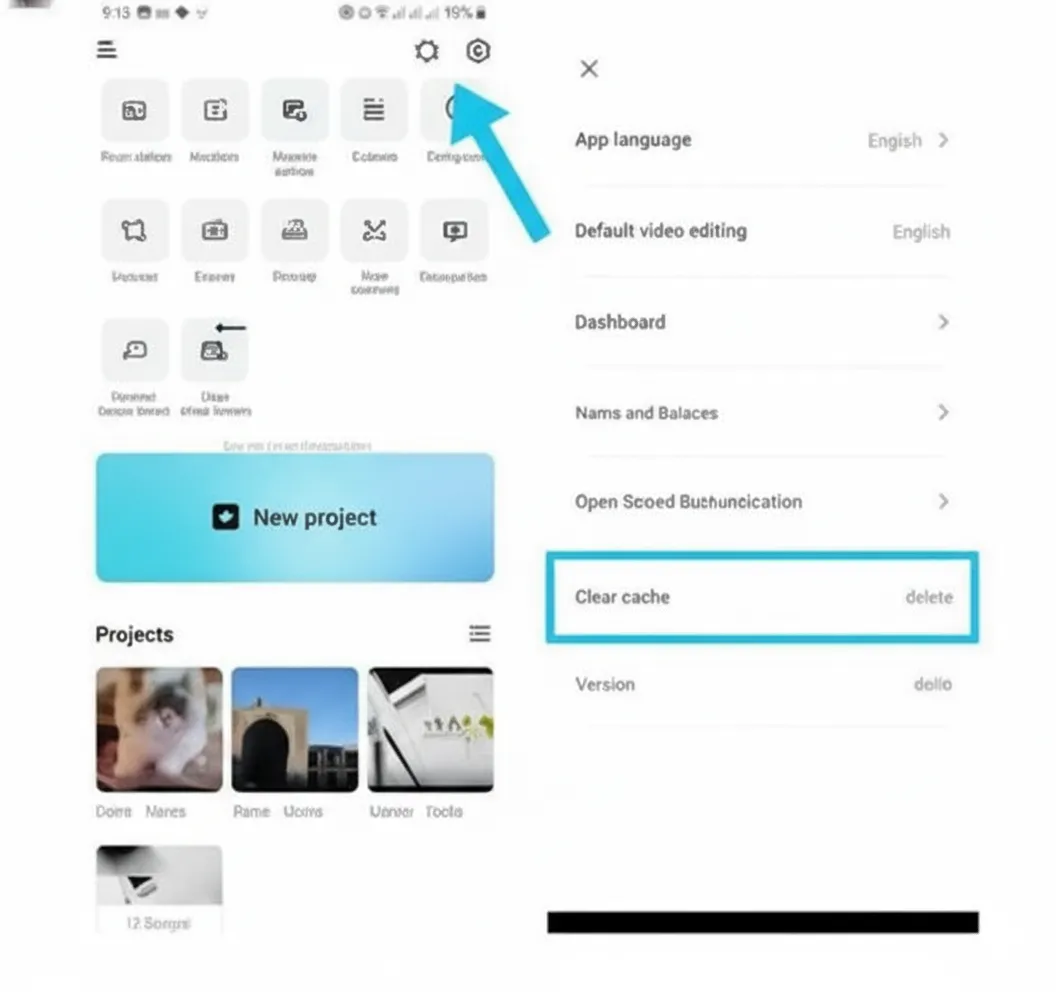Select the speech bubble tool icon

click(135, 350)
